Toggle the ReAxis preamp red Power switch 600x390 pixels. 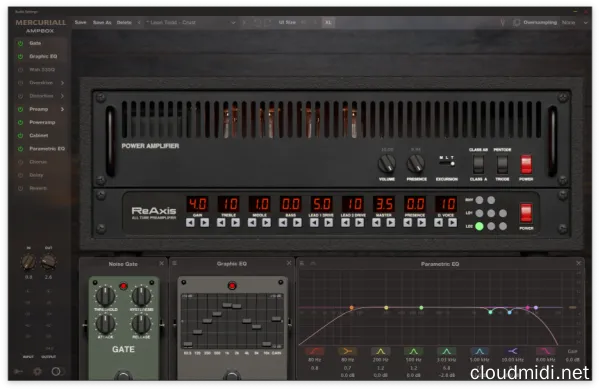coord(526,213)
